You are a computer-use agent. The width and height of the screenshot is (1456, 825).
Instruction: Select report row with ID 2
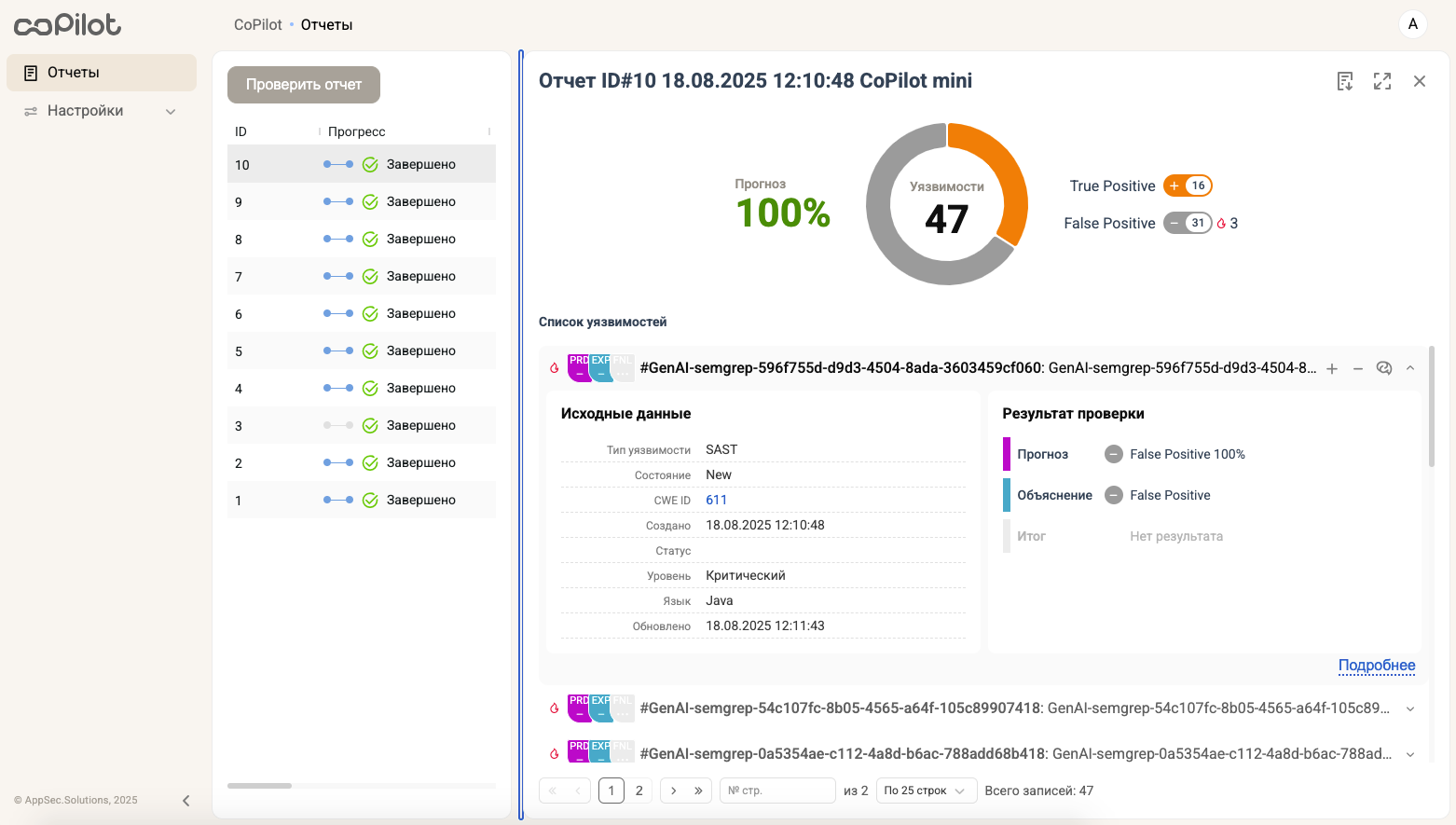(362, 462)
